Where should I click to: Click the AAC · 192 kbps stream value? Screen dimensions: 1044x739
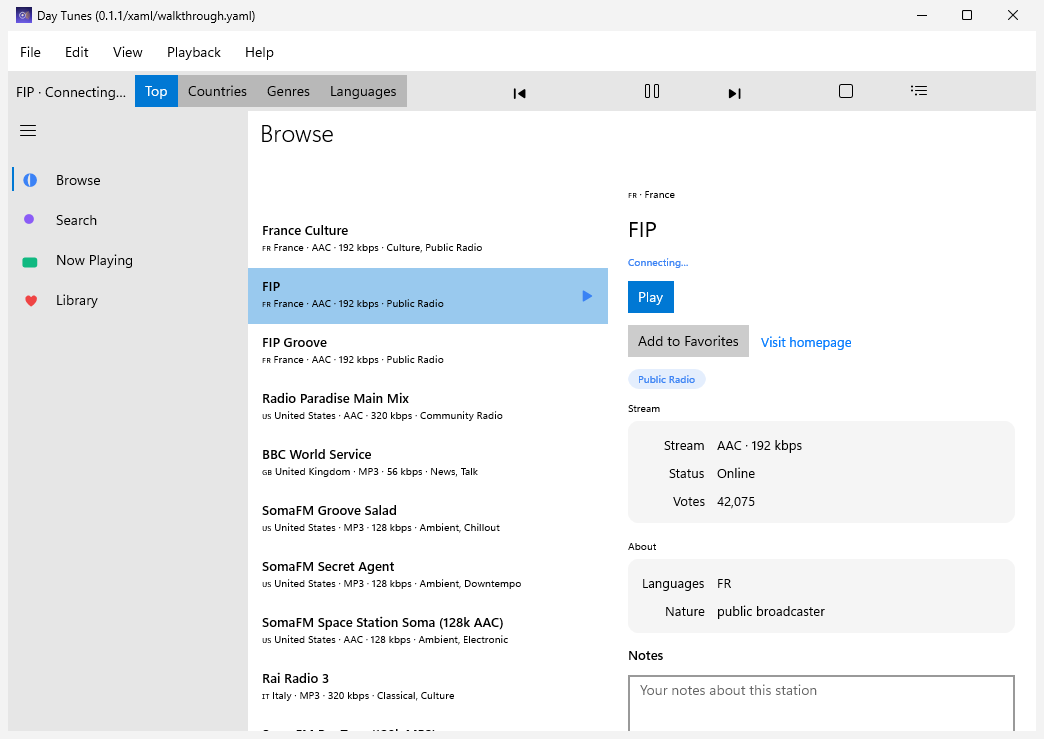click(759, 445)
